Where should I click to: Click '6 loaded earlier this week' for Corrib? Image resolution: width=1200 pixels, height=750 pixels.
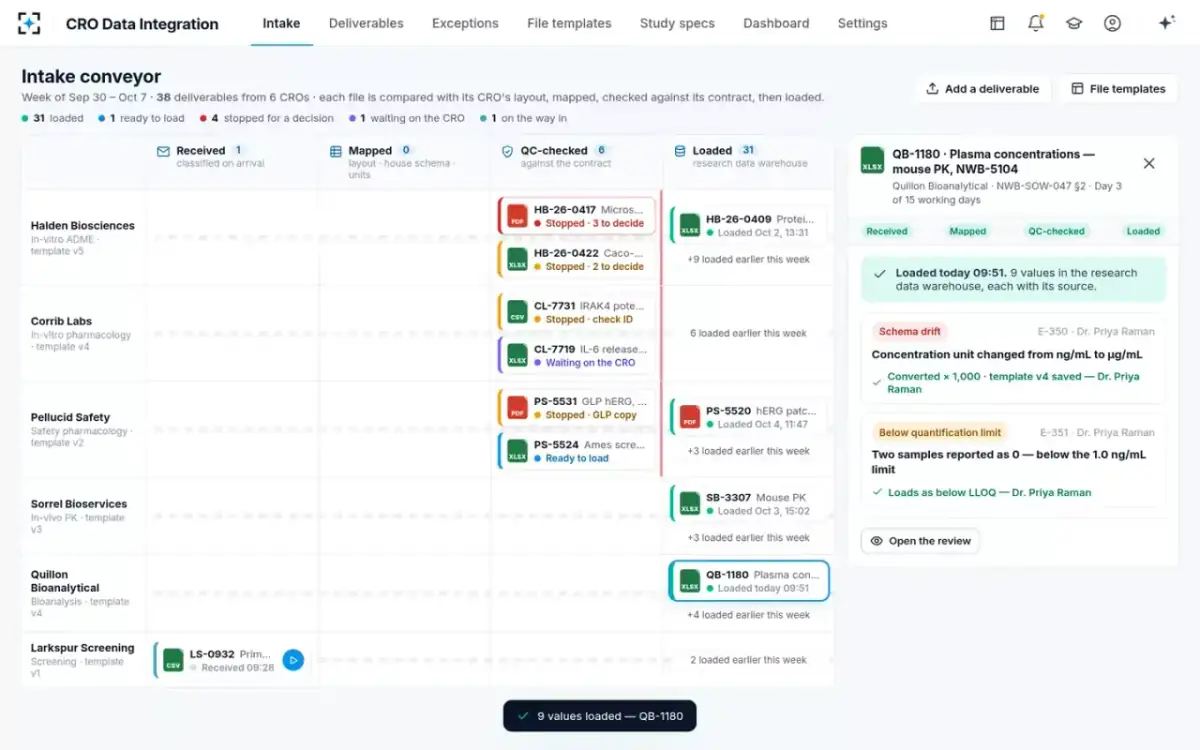pyautogui.click(x=748, y=334)
